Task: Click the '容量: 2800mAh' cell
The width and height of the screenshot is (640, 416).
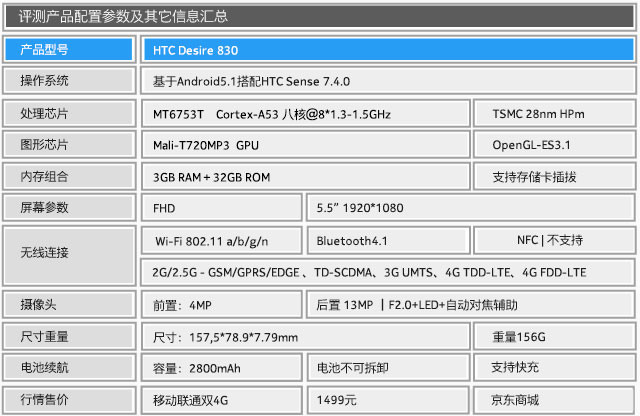Action: tap(222, 367)
